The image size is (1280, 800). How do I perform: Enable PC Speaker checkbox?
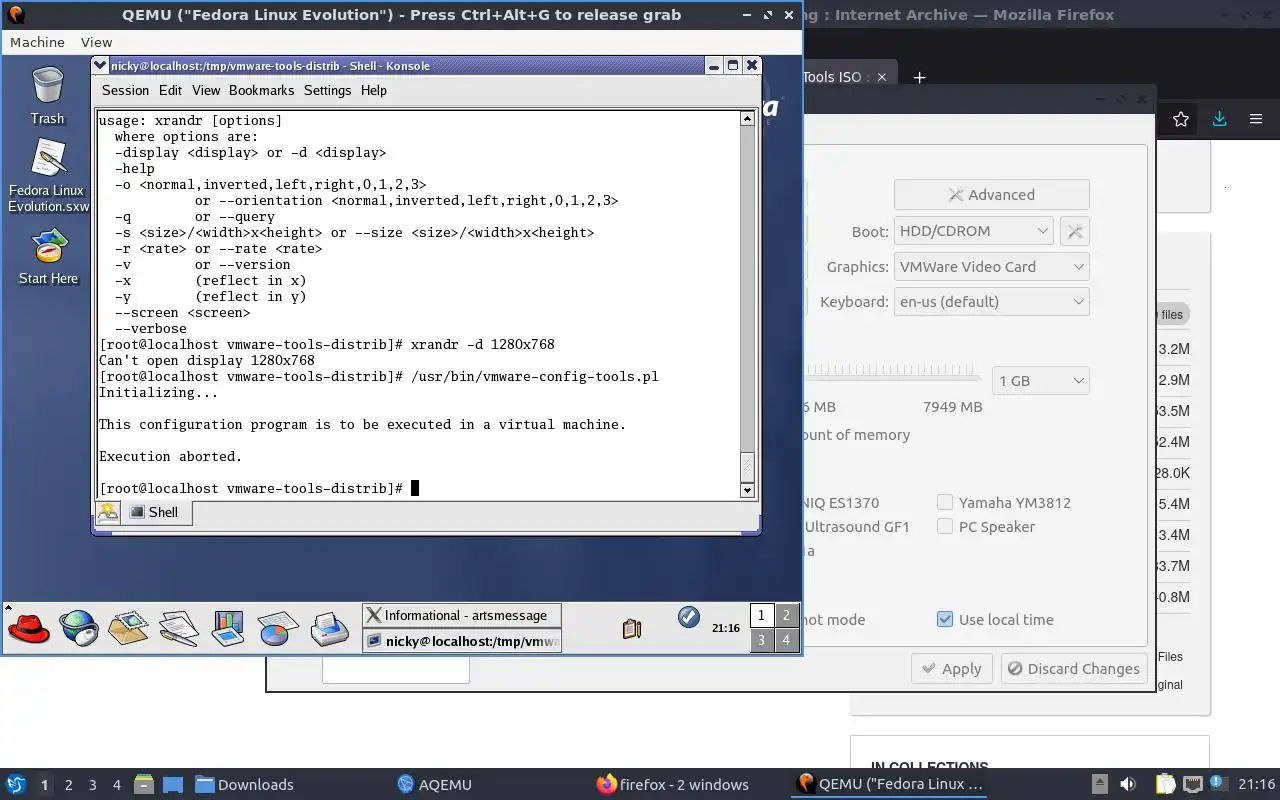pyautogui.click(x=945, y=526)
